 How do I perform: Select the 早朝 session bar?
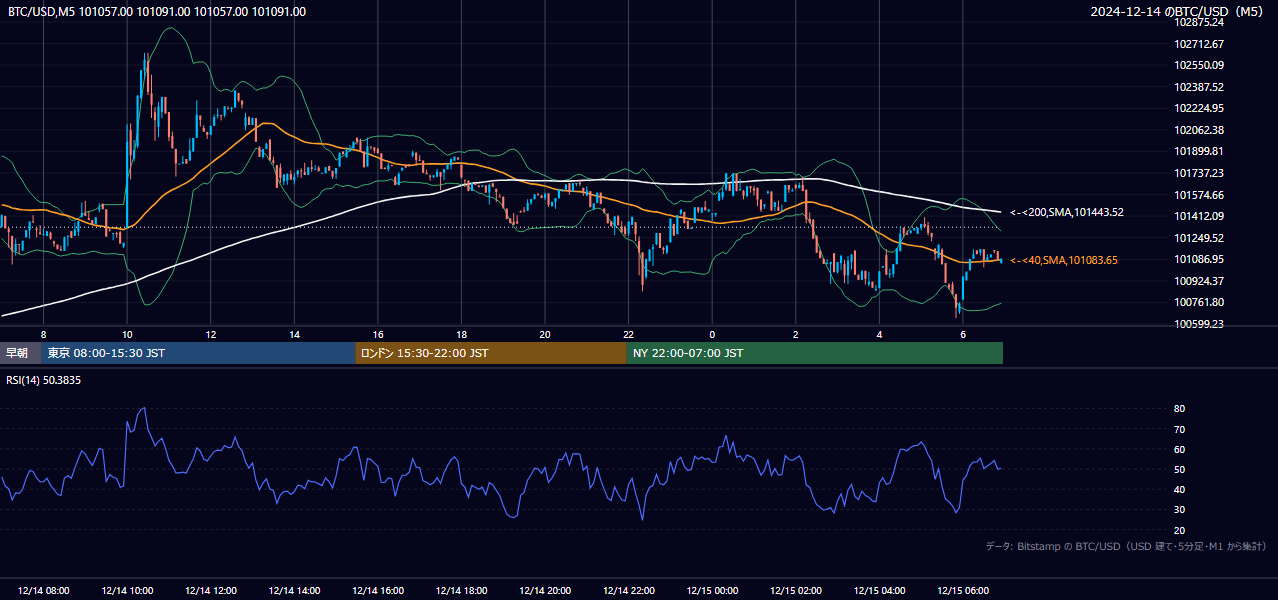pos(21,353)
